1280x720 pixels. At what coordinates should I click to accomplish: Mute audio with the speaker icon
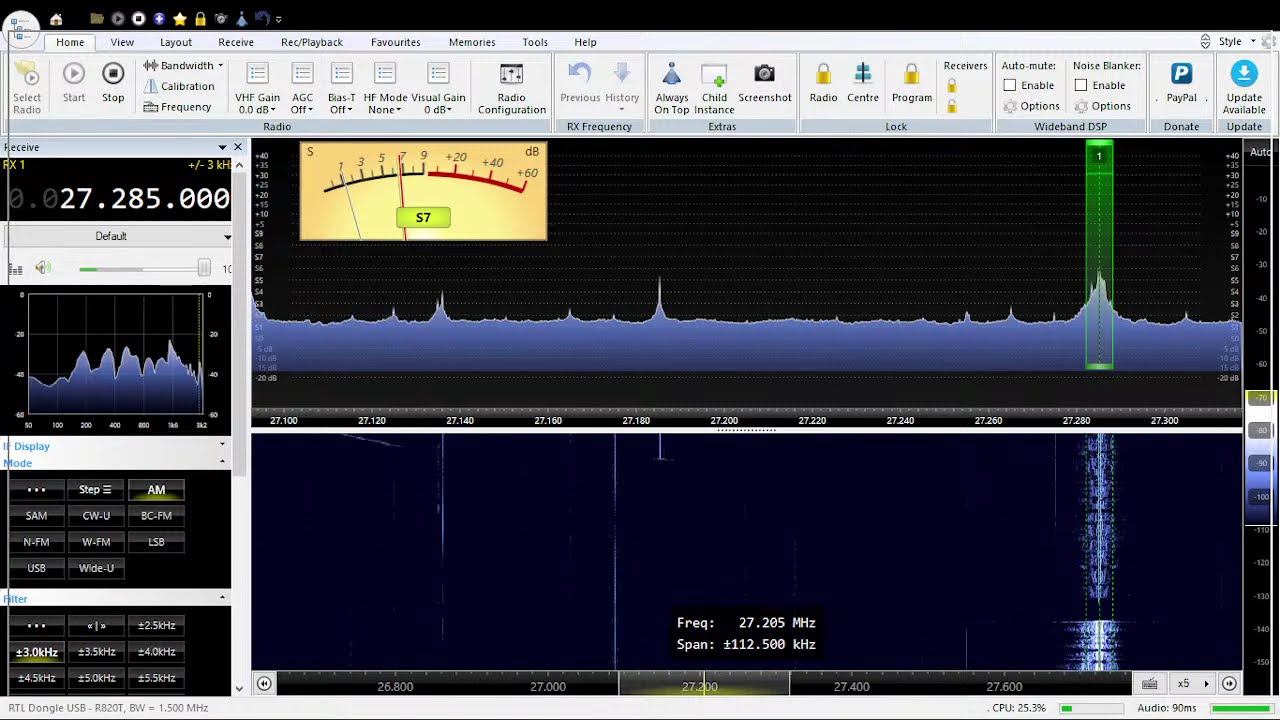(x=42, y=268)
